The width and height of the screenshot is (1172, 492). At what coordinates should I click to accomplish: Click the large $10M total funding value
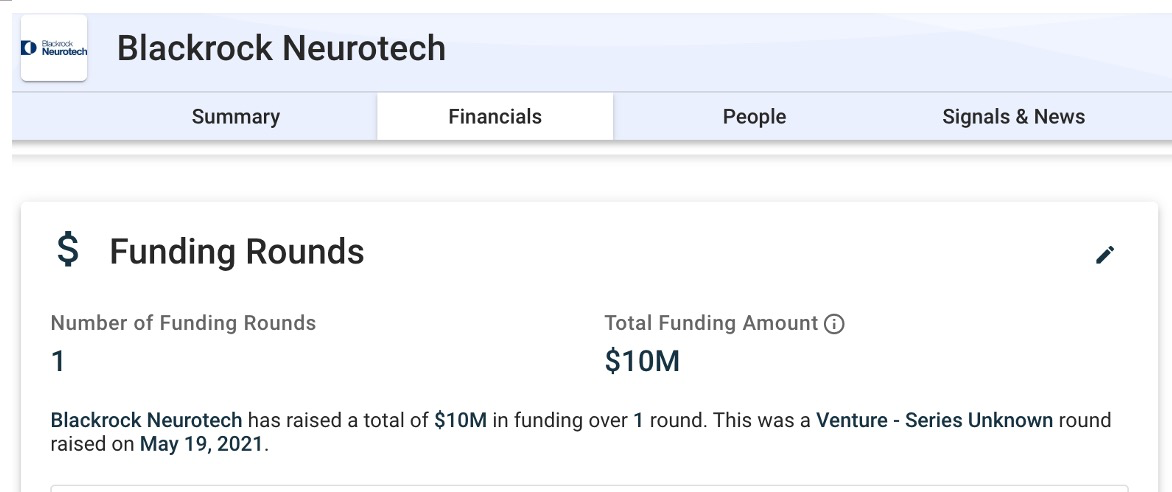pyautogui.click(x=642, y=361)
